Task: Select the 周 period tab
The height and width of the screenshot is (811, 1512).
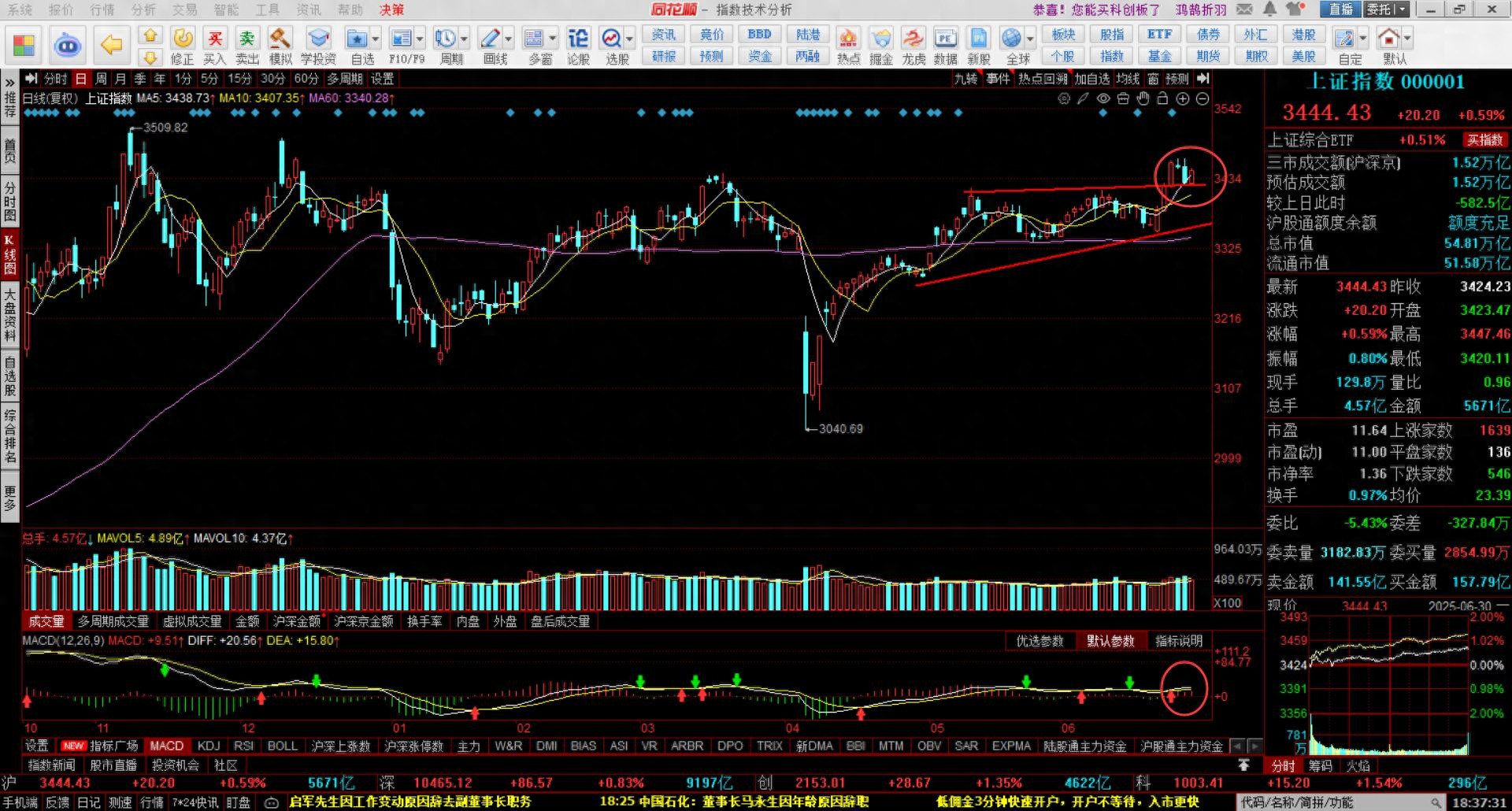Action: point(101,79)
